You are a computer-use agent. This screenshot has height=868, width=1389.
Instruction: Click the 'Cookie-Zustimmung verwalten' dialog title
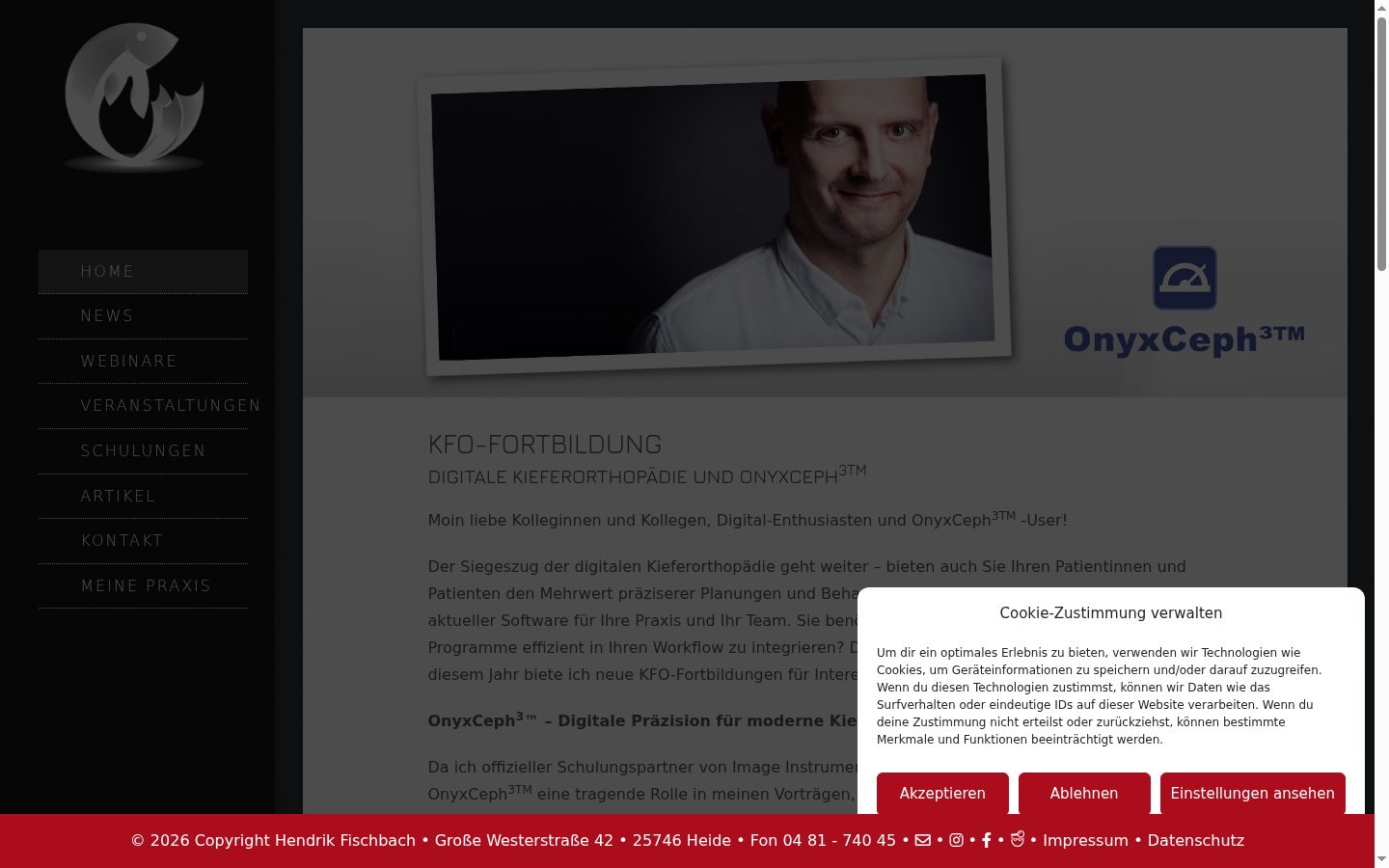[x=1111, y=613]
